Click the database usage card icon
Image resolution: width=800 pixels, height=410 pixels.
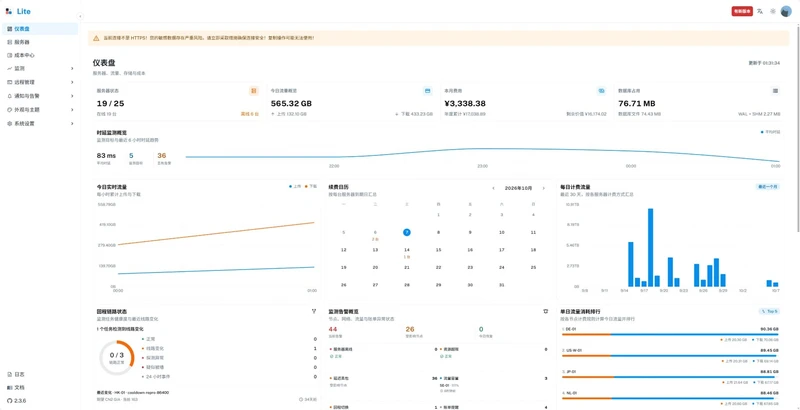point(776,91)
